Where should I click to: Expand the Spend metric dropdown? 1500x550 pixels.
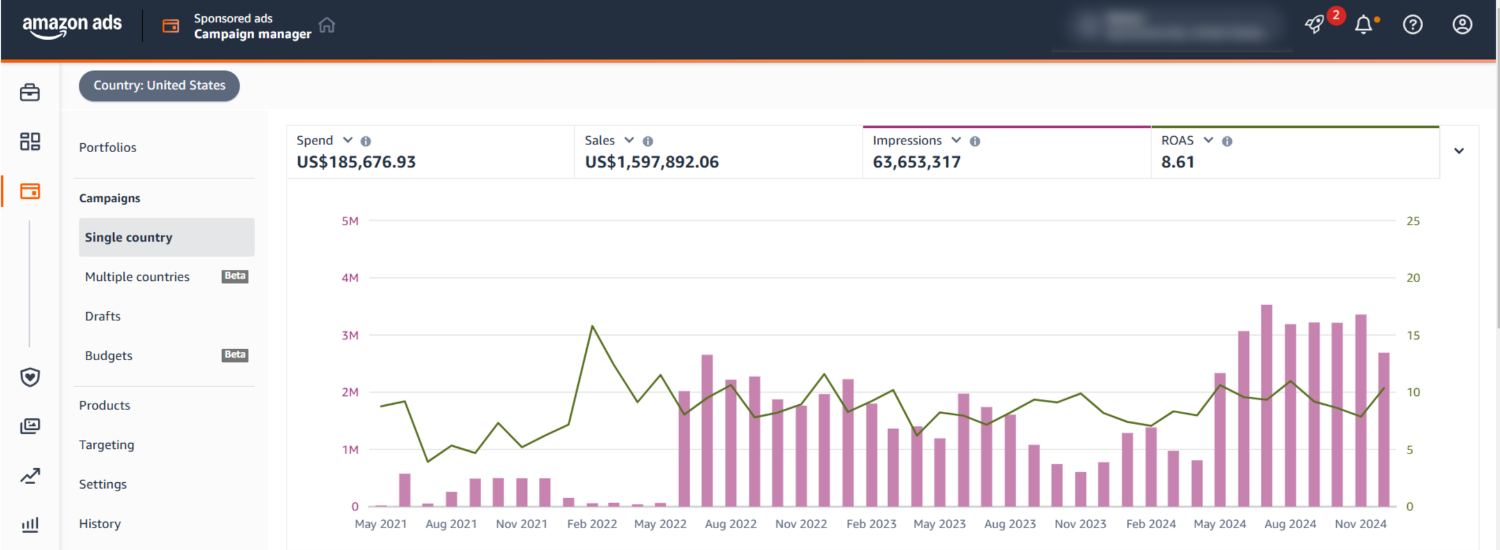coord(348,141)
